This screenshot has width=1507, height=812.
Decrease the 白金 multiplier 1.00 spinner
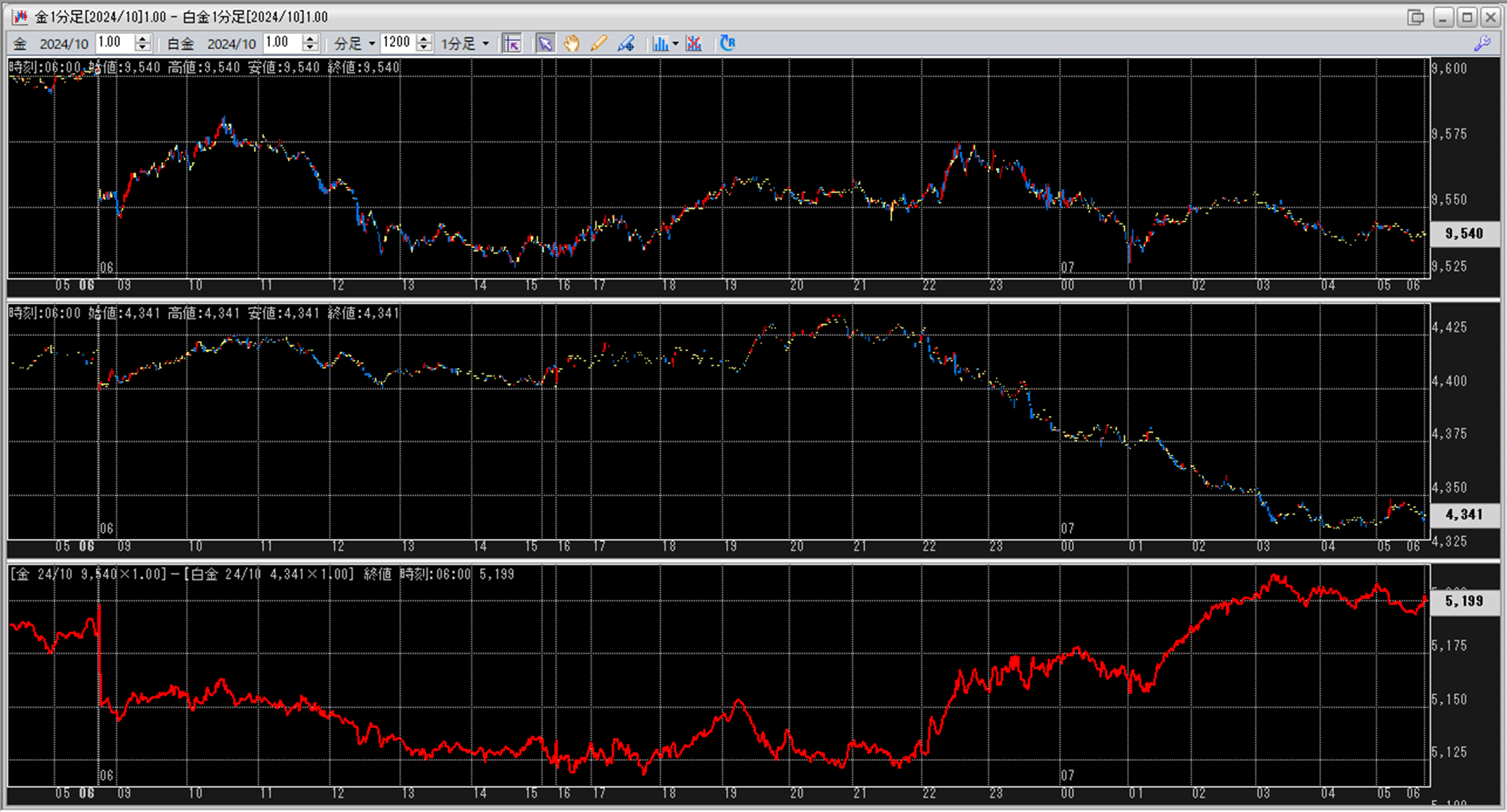click(311, 48)
